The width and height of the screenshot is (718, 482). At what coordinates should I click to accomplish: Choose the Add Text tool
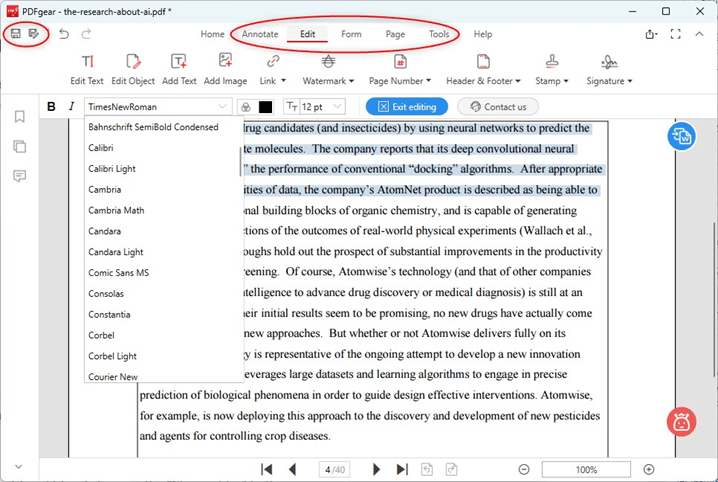click(179, 69)
